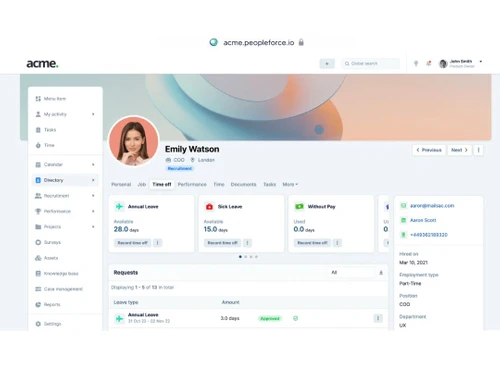Open the notifications bell
Screen dimensions: 500x375
429,63
